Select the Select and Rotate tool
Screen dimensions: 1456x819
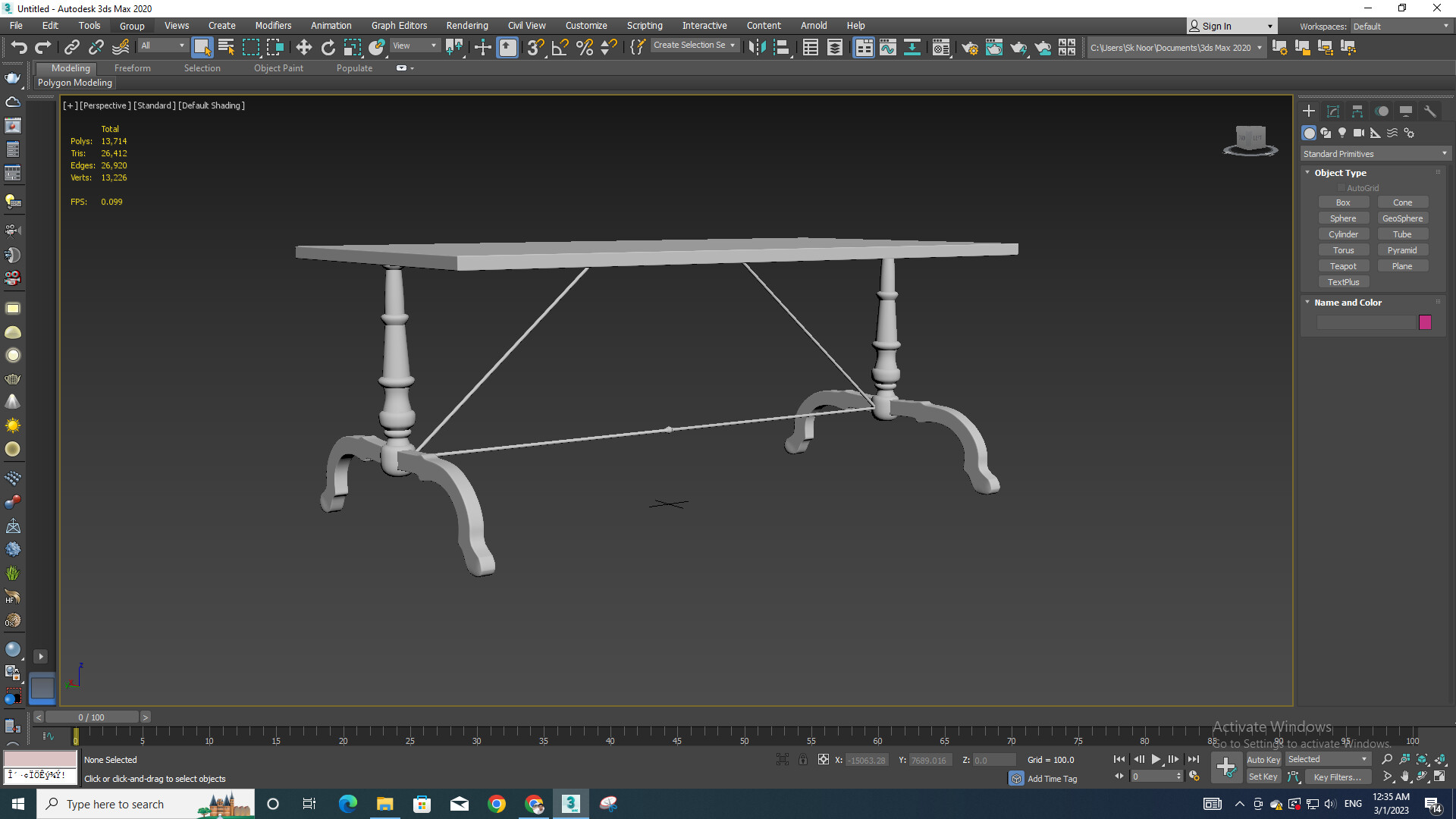[328, 47]
